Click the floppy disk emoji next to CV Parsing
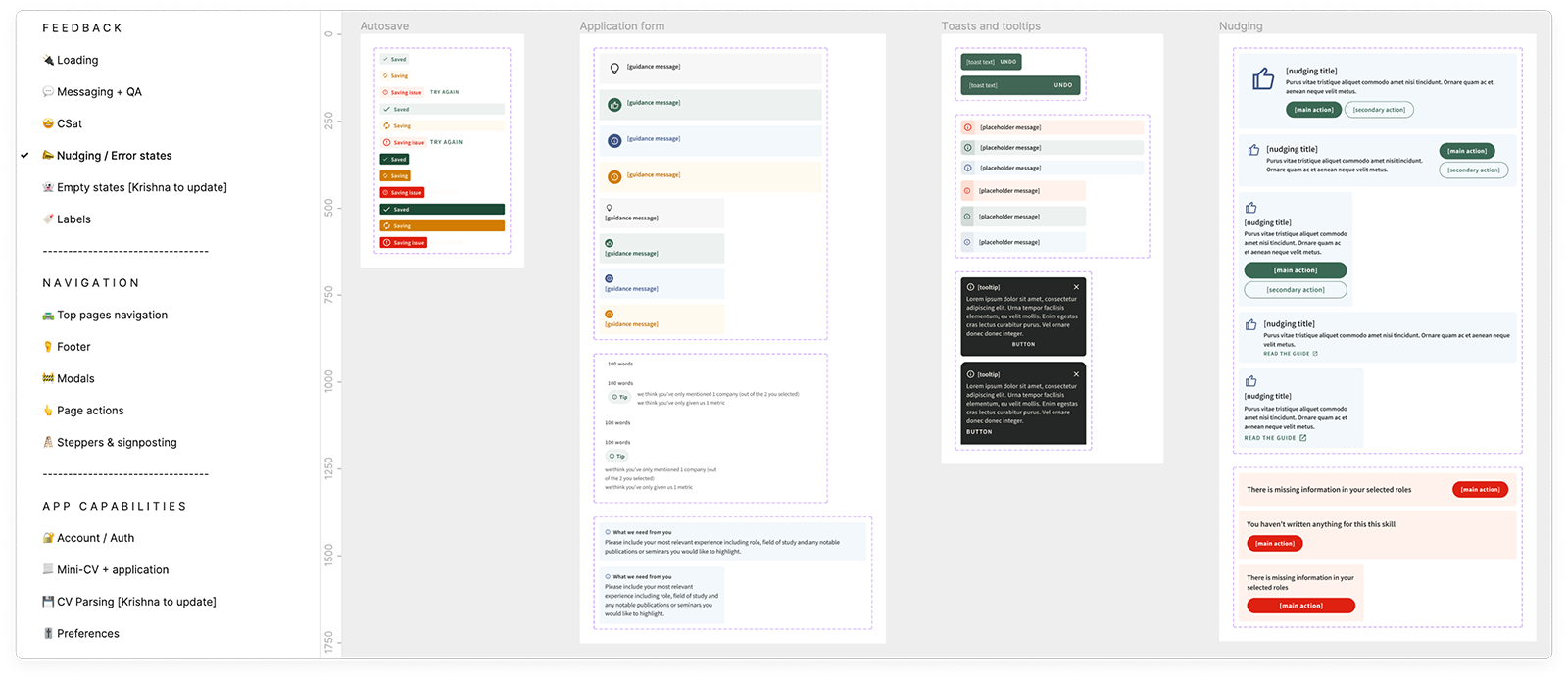This screenshot has height=681, width=1568. [48, 602]
